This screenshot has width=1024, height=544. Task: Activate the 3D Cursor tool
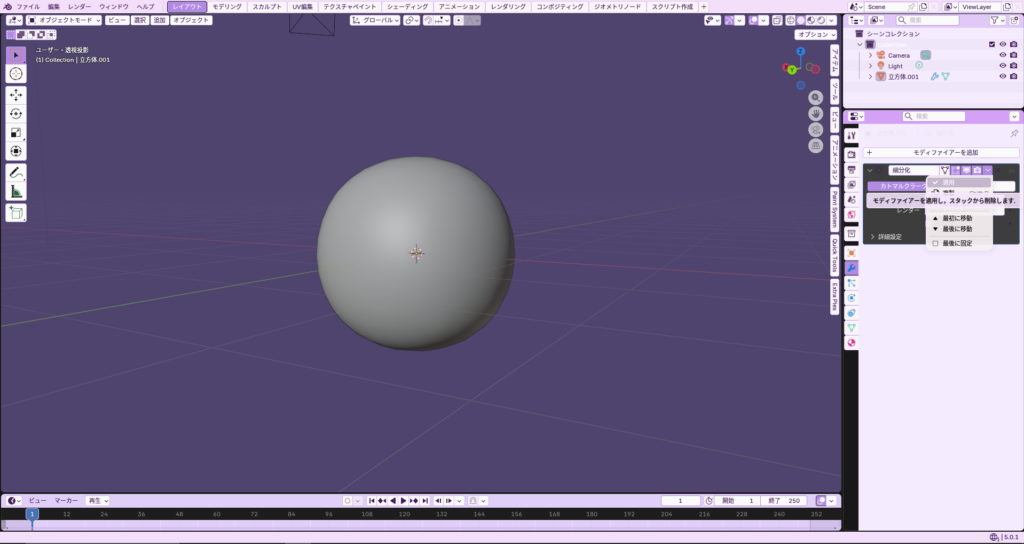[x=16, y=73]
